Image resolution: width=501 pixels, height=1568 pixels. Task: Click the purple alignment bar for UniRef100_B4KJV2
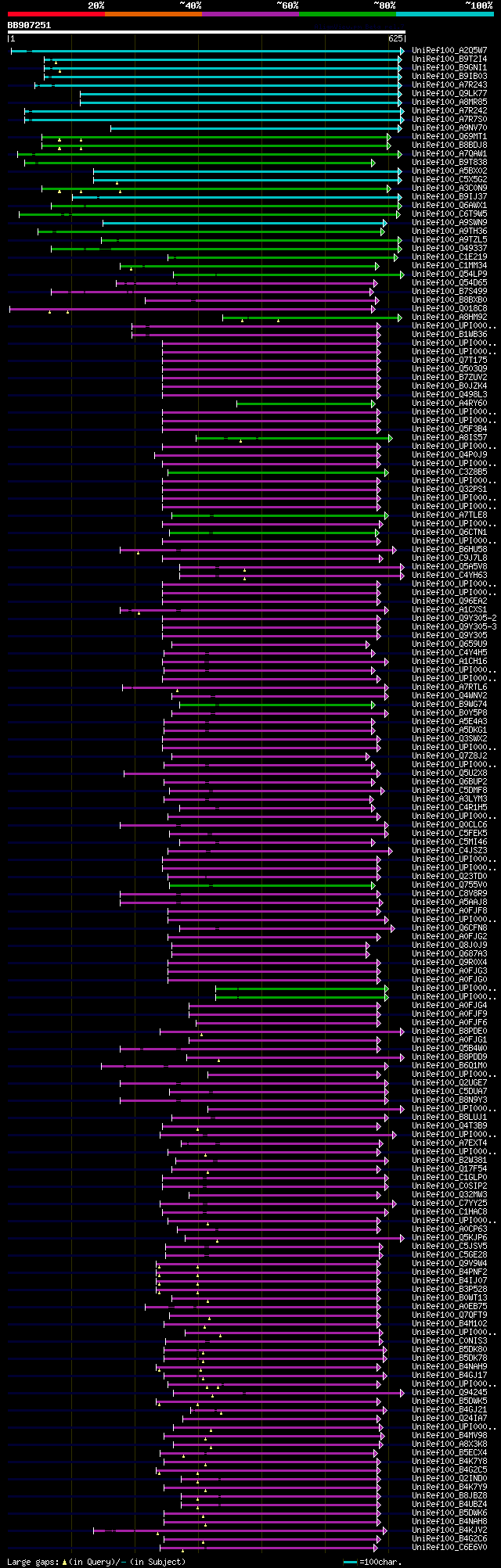(240, 1530)
